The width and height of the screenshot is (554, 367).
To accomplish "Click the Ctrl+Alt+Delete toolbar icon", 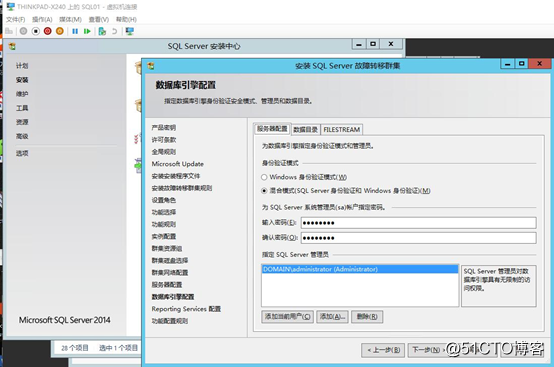I will [9, 31].
